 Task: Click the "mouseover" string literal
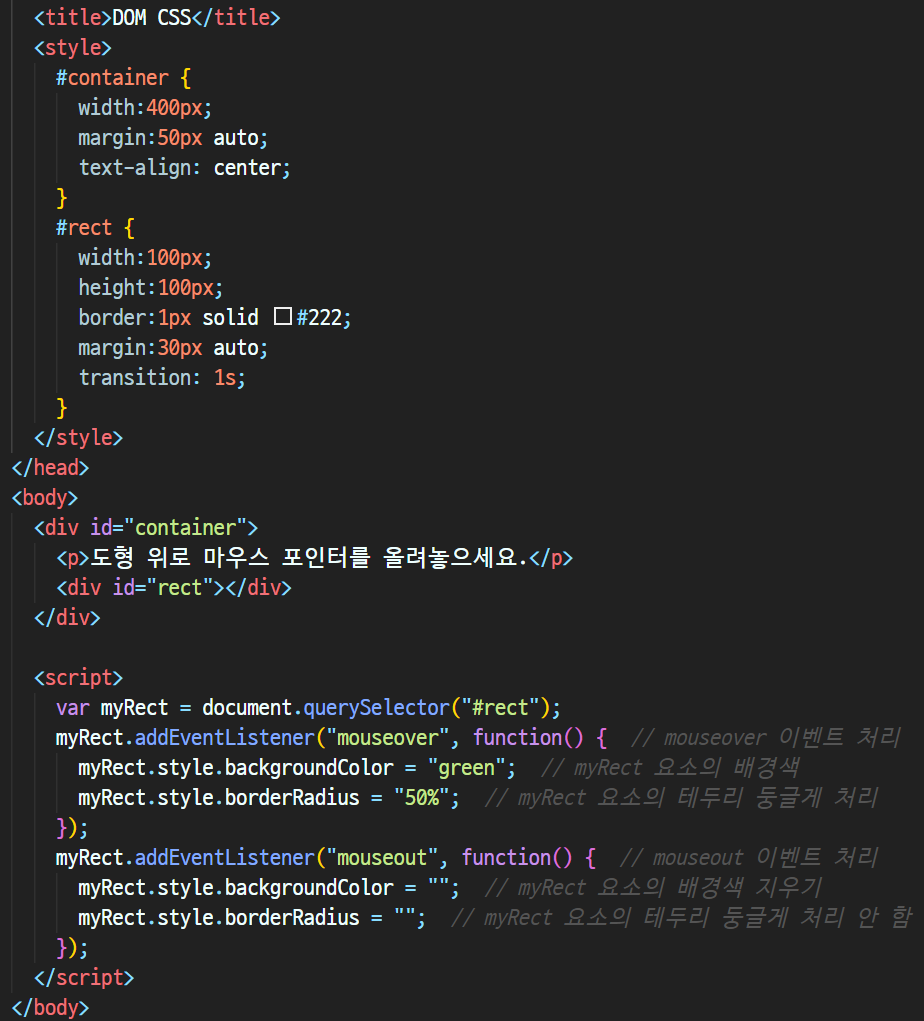pos(387,738)
